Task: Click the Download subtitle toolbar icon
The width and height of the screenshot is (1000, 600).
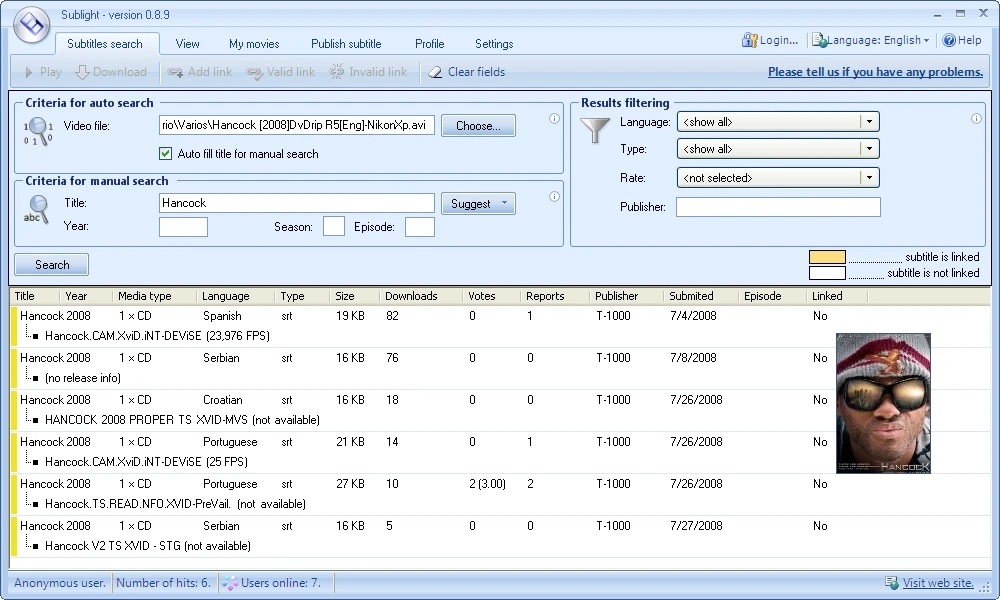Action: [x=83, y=72]
